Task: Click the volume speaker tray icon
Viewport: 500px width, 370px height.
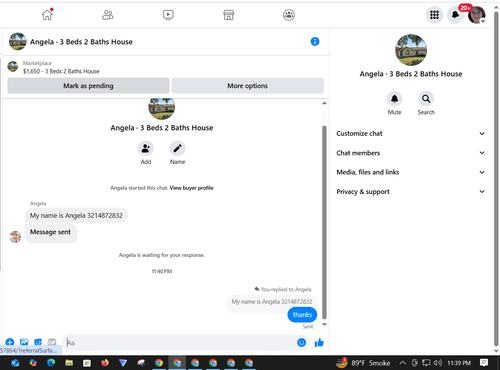Action: point(438,363)
